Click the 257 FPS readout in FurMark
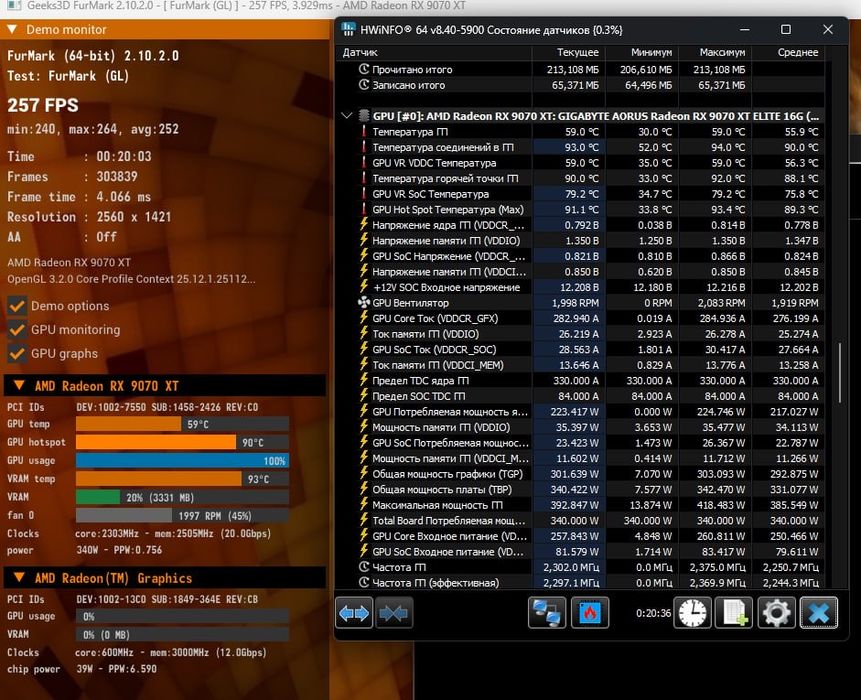Viewport: 861px width, 700px height. (x=43, y=105)
